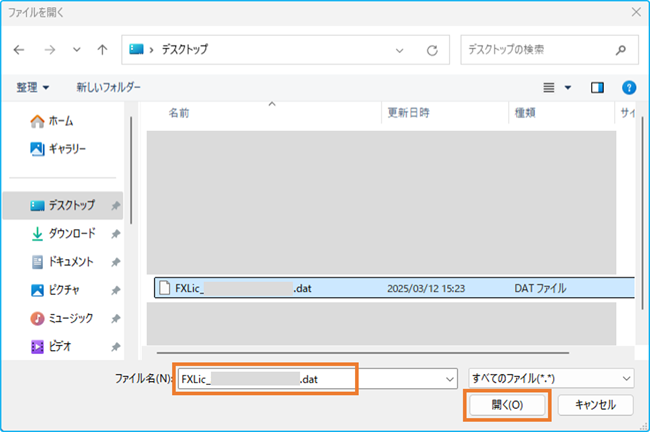Open ミュージック in navigation pane
This screenshot has width=650, height=432.
[62, 318]
